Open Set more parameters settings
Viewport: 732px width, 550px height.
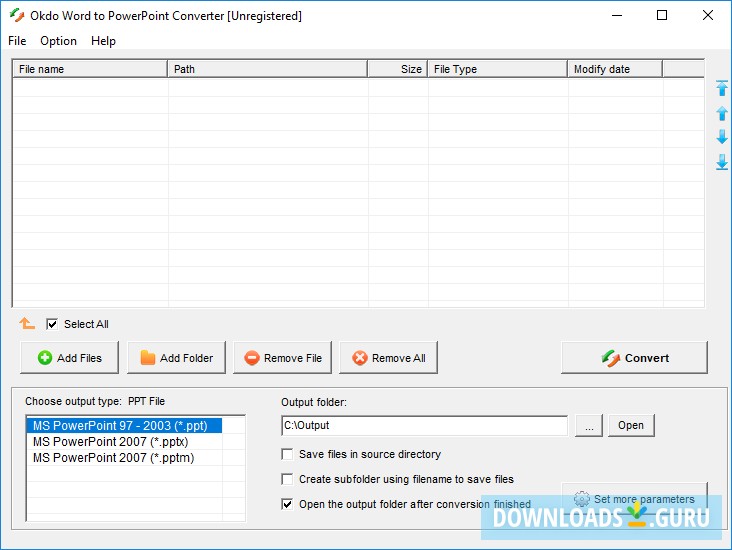click(634, 499)
